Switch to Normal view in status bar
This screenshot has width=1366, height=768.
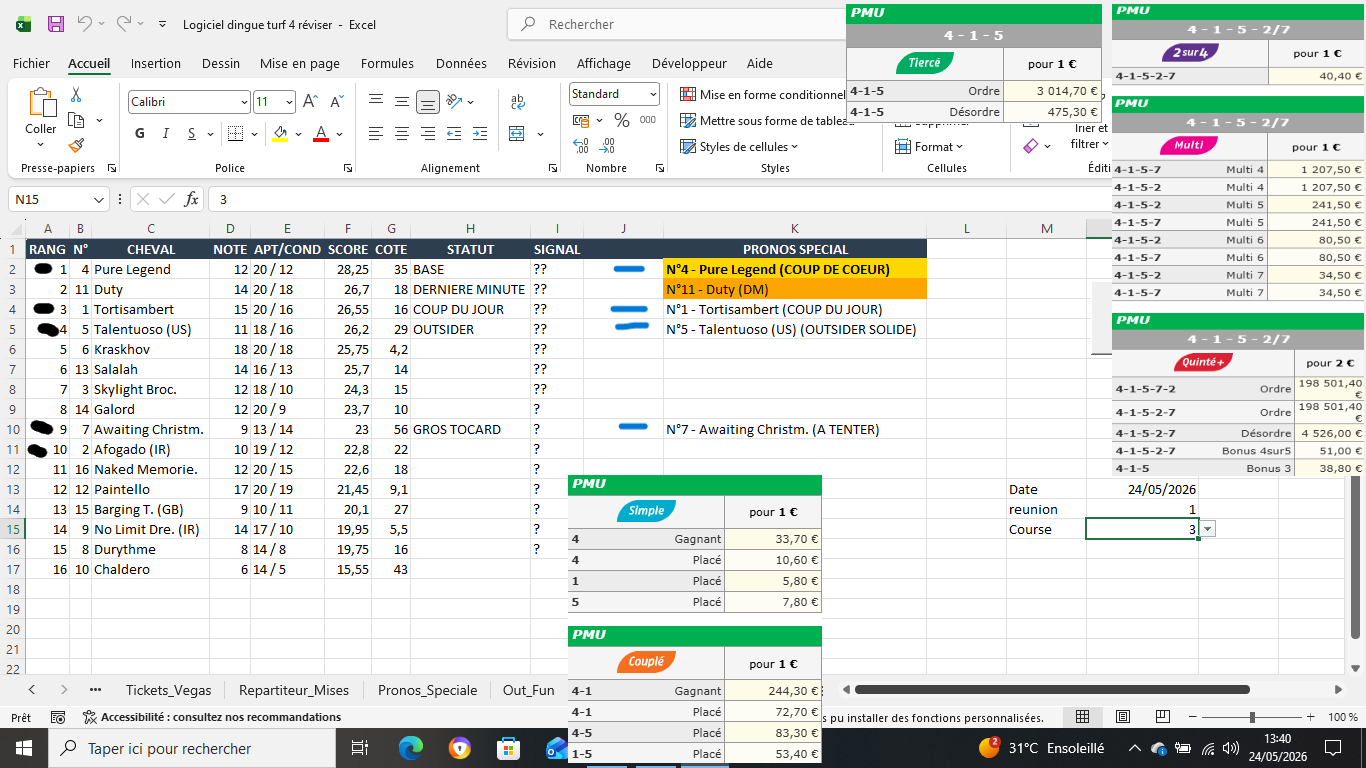point(1082,717)
